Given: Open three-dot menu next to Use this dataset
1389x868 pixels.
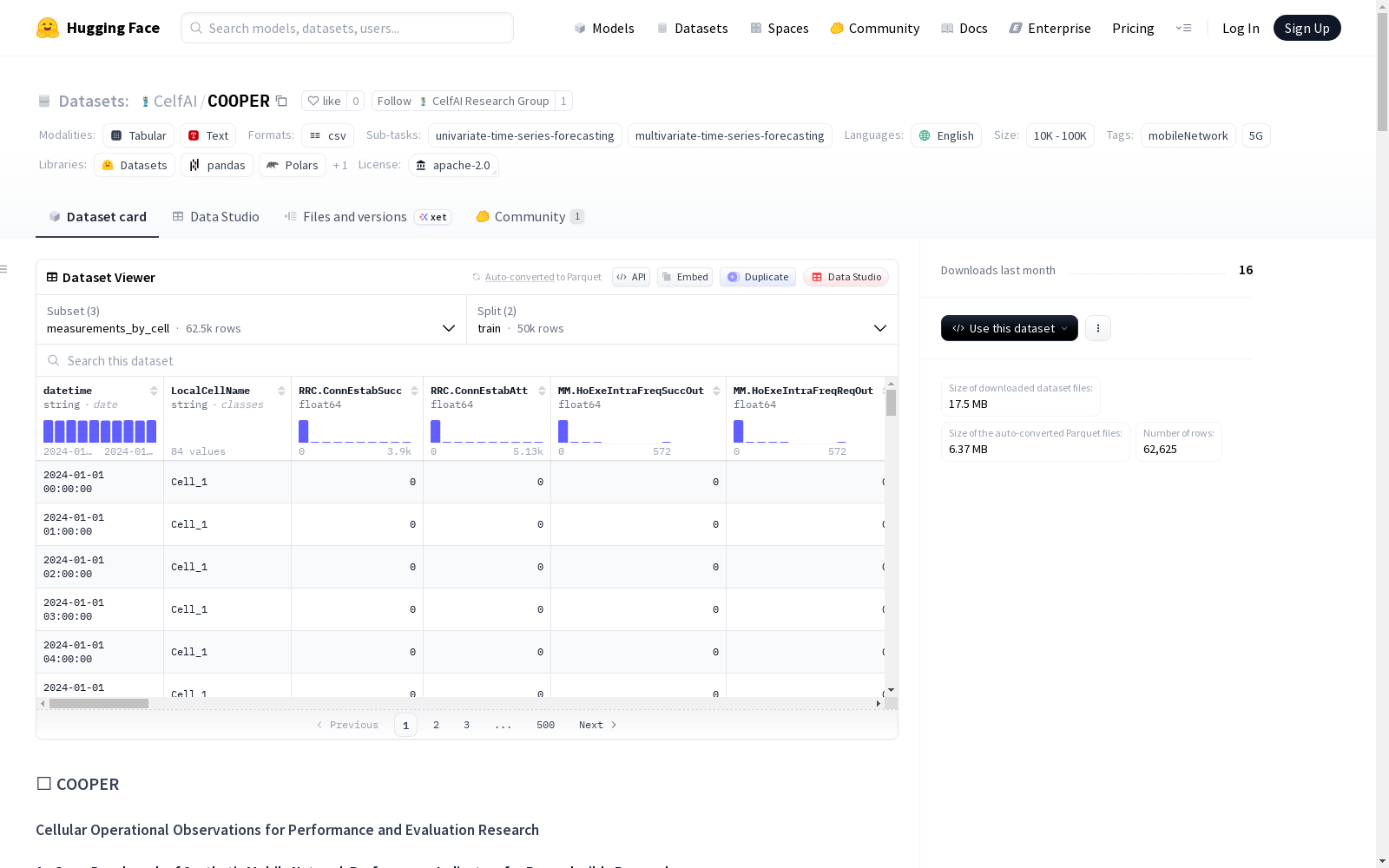Looking at the screenshot, I should pyautogui.click(x=1098, y=328).
